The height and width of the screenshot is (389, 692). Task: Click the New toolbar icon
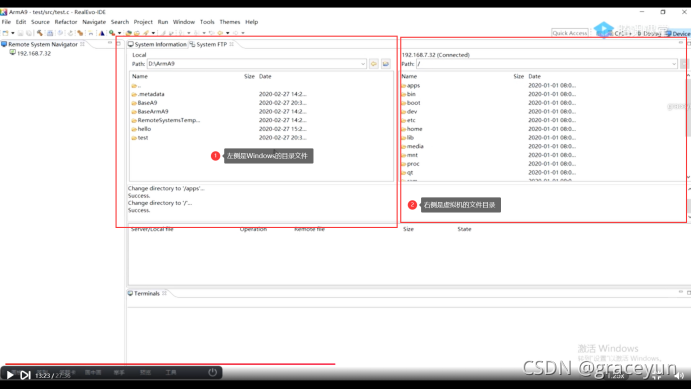click(x=5, y=33)
